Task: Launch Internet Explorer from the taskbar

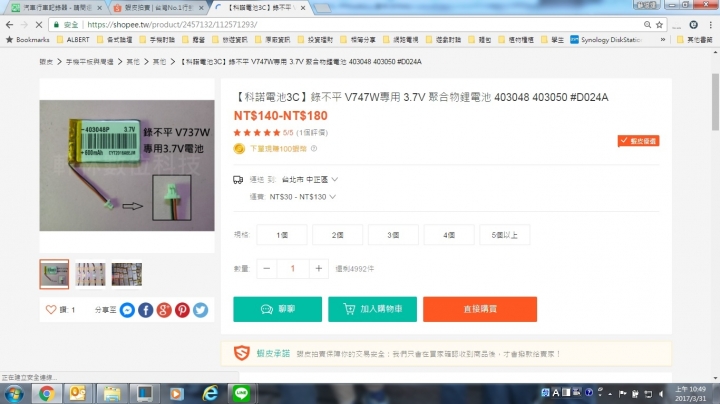Action: [210, 394]
